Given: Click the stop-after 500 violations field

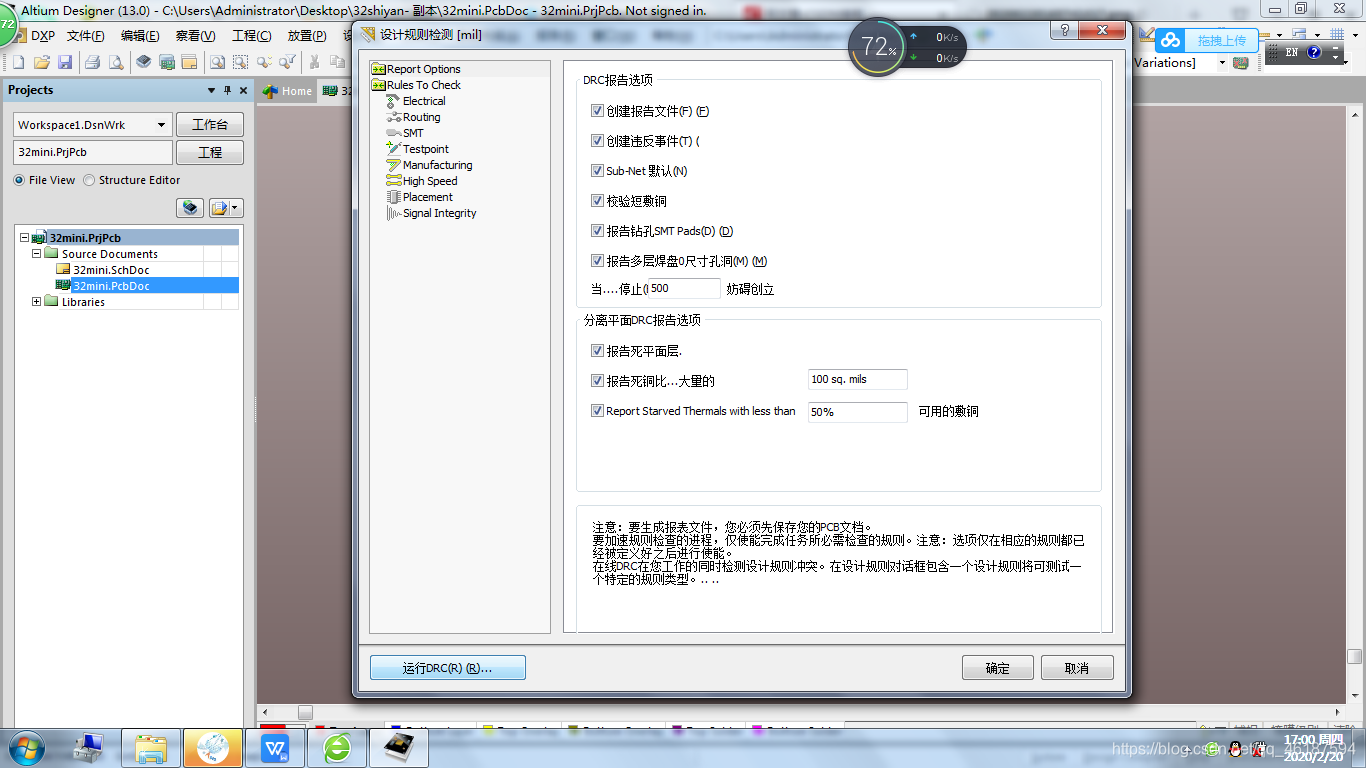Looking at the screenshot, I should [684, 289].
